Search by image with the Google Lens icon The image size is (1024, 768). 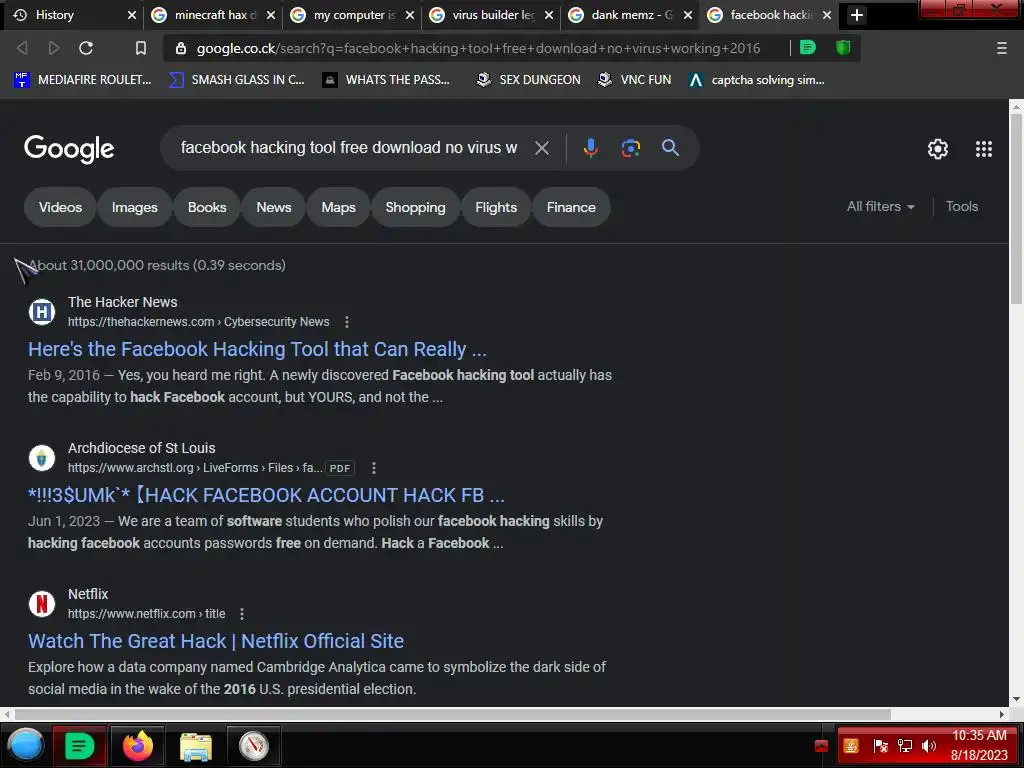pyautogui.click(x=630, y=148)
